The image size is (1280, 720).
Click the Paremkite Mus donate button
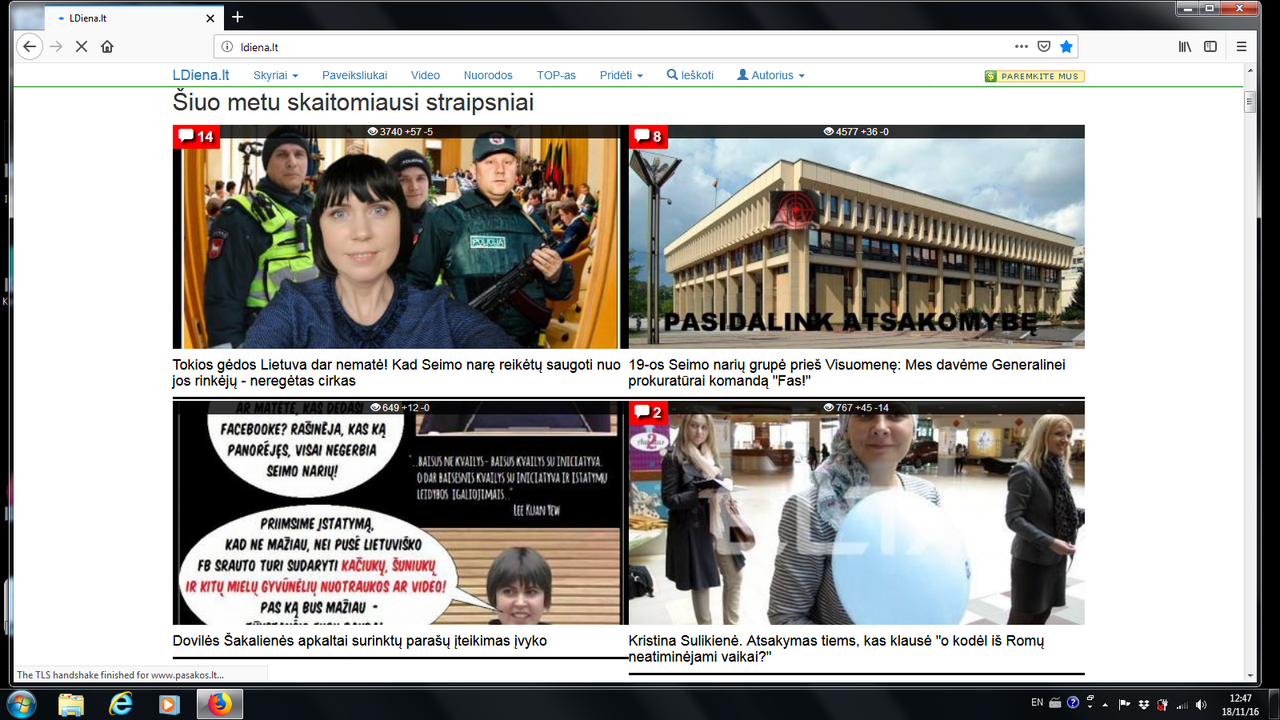pos(1034,76)
